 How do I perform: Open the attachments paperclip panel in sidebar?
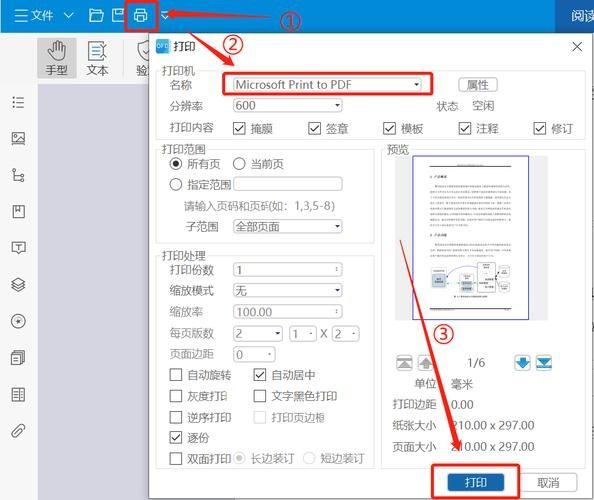pyautogui.click(x=18, y=431)
